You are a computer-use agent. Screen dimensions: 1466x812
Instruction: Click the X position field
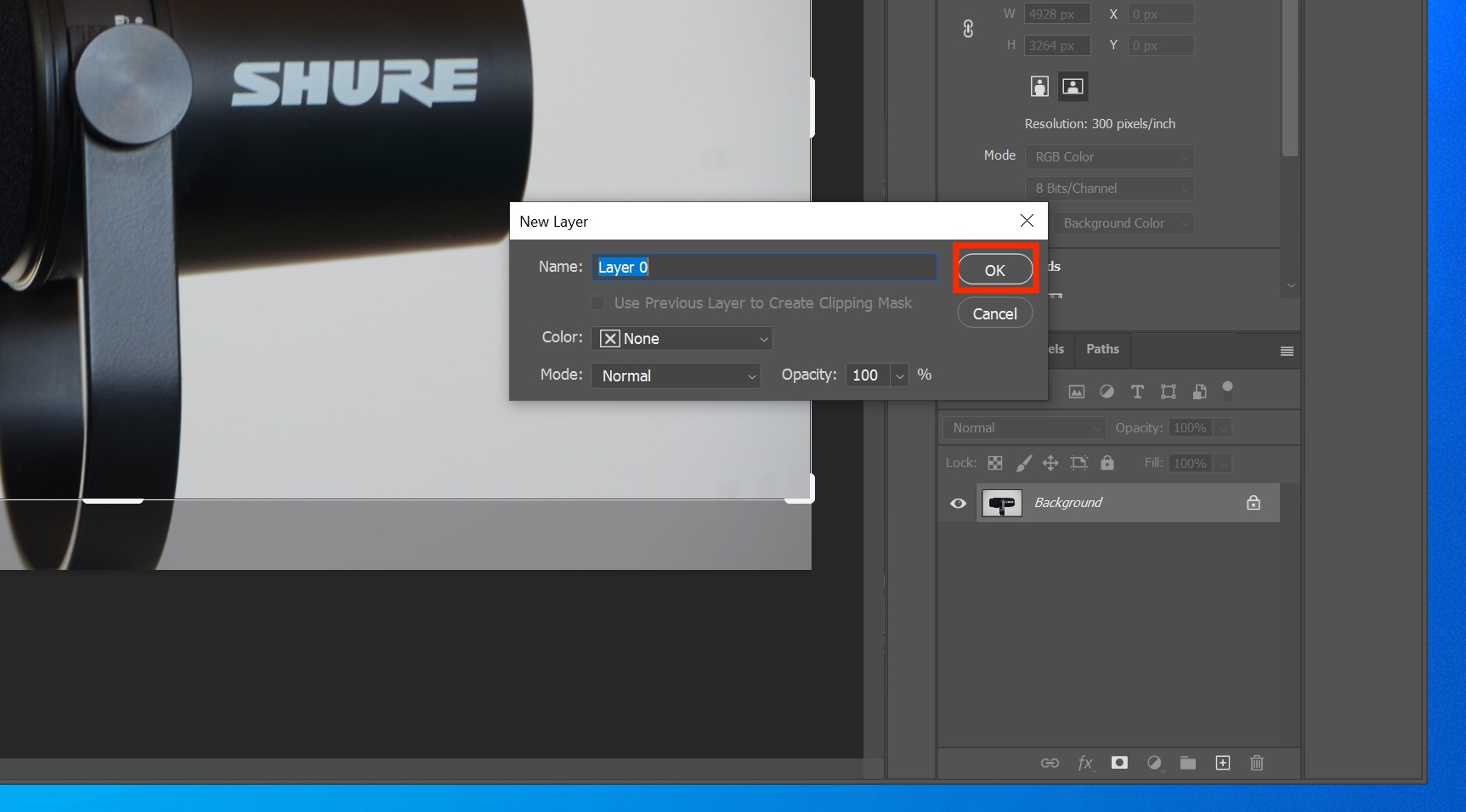[1161, 14]
